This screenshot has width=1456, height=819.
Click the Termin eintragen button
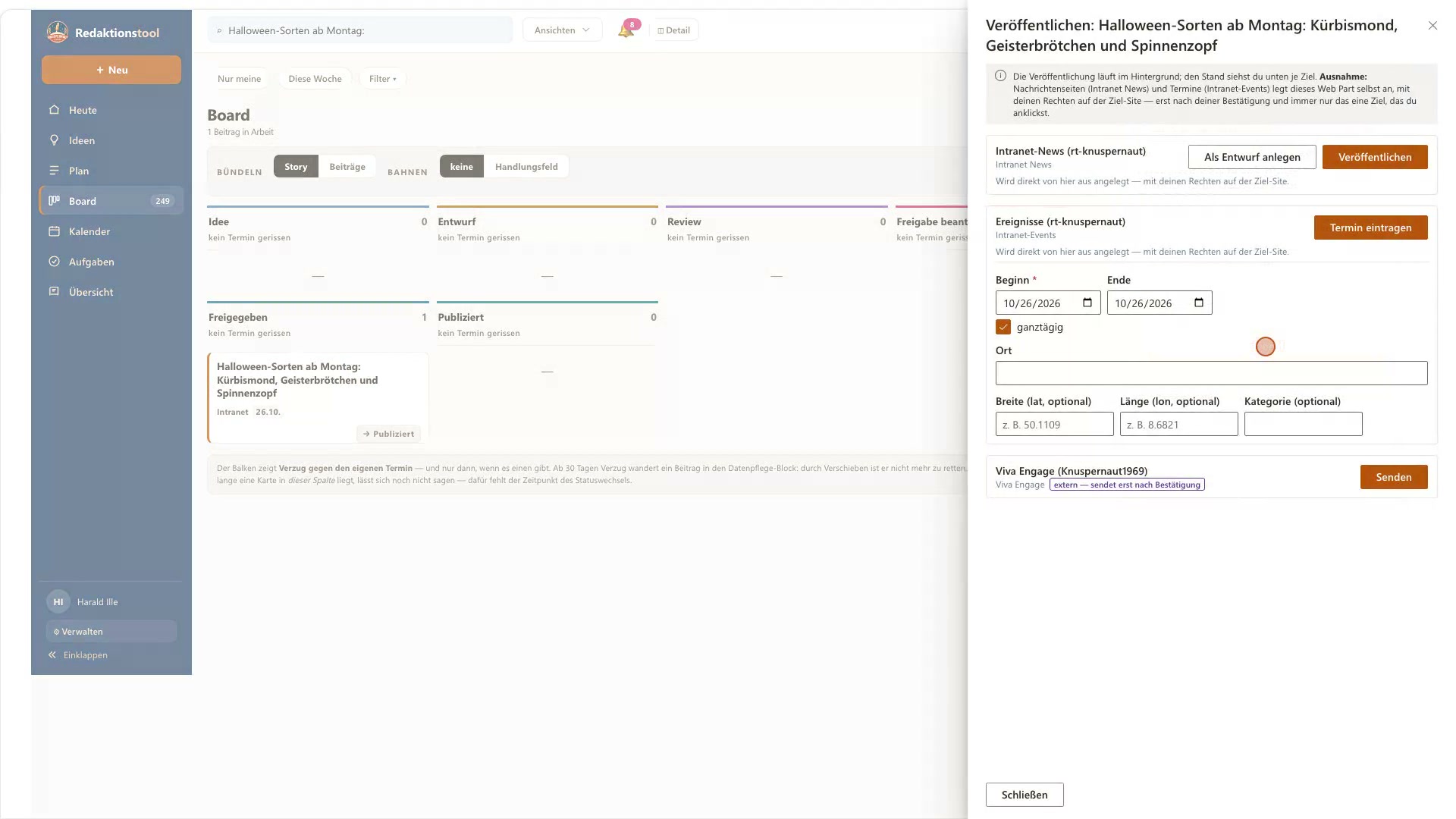(x=1370, y=227)
